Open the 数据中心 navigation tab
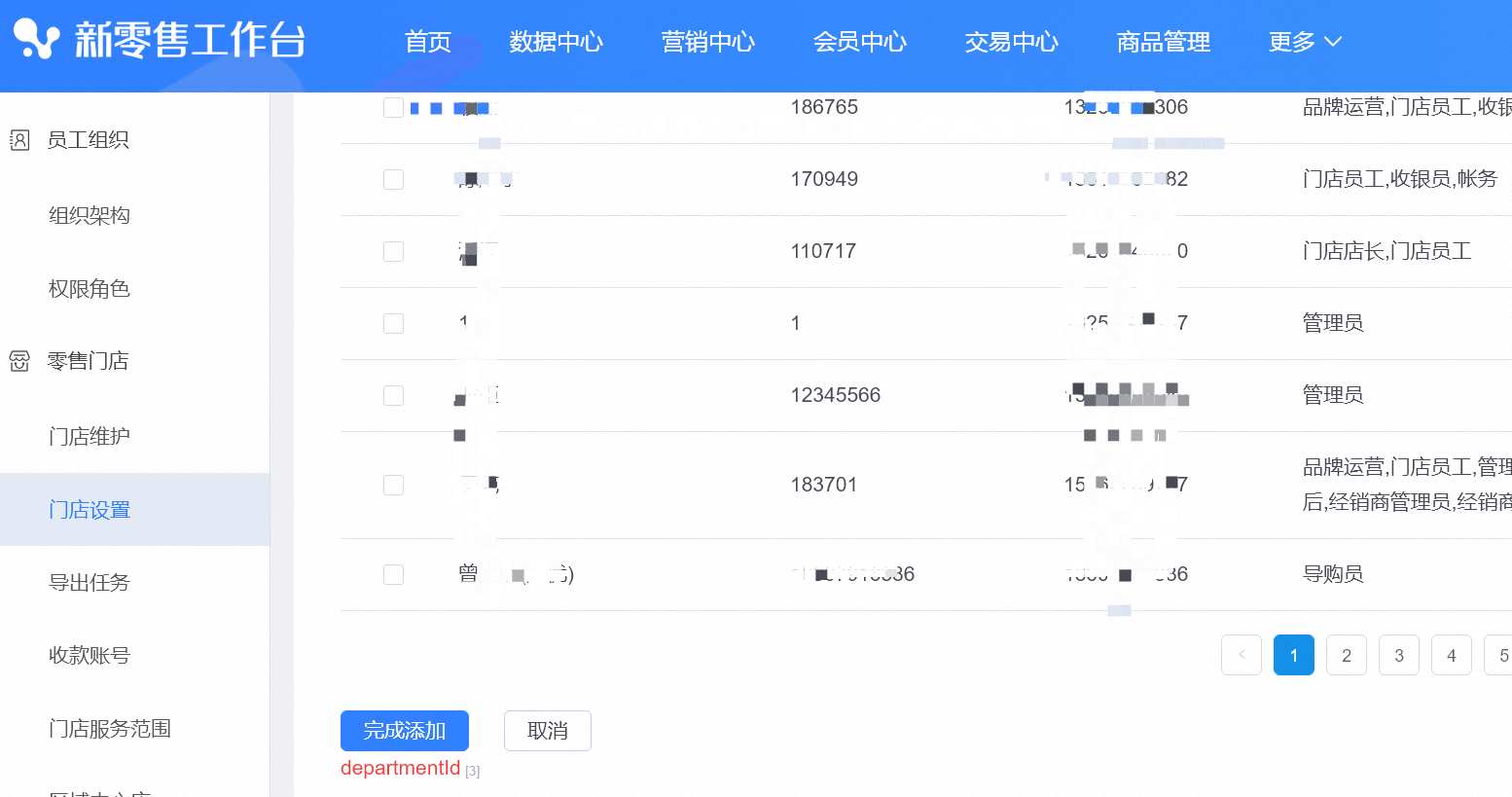Viewport: 1512px width, 797px height. (x=556, y=42)
